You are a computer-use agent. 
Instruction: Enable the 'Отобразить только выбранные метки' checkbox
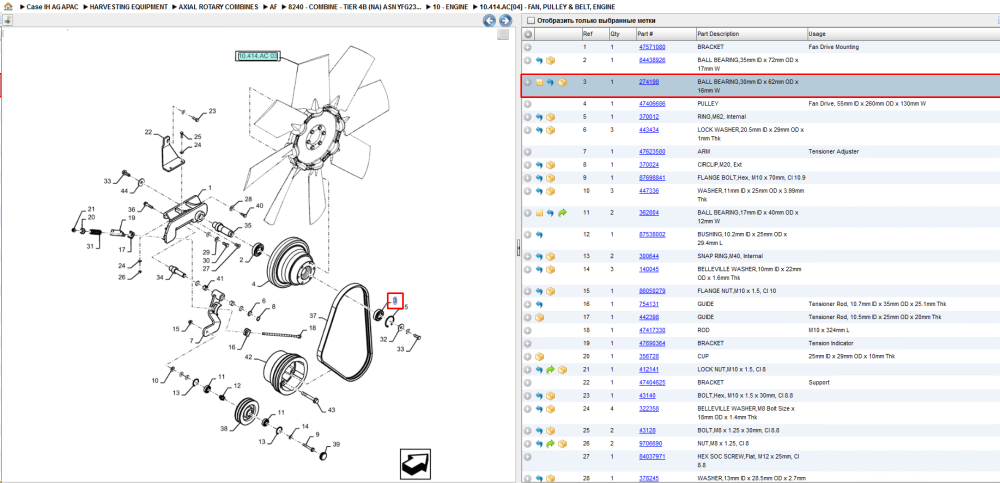coord(531,20)
